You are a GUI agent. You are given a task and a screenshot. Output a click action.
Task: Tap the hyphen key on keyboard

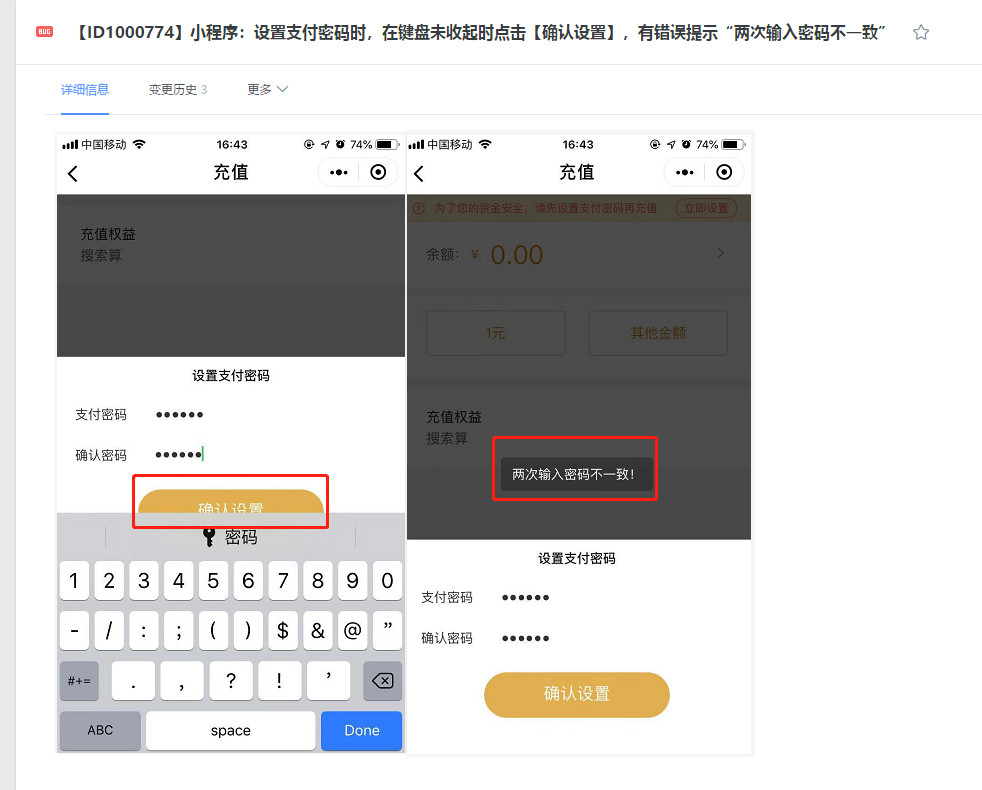coord(74,630)
